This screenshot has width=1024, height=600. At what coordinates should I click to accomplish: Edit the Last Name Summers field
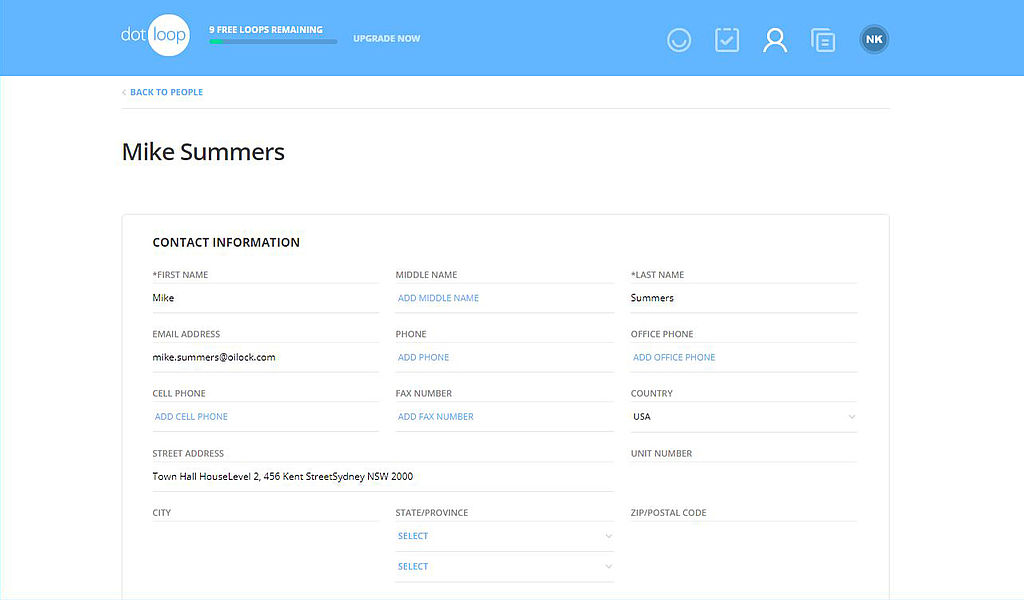[x=743, y=298]
